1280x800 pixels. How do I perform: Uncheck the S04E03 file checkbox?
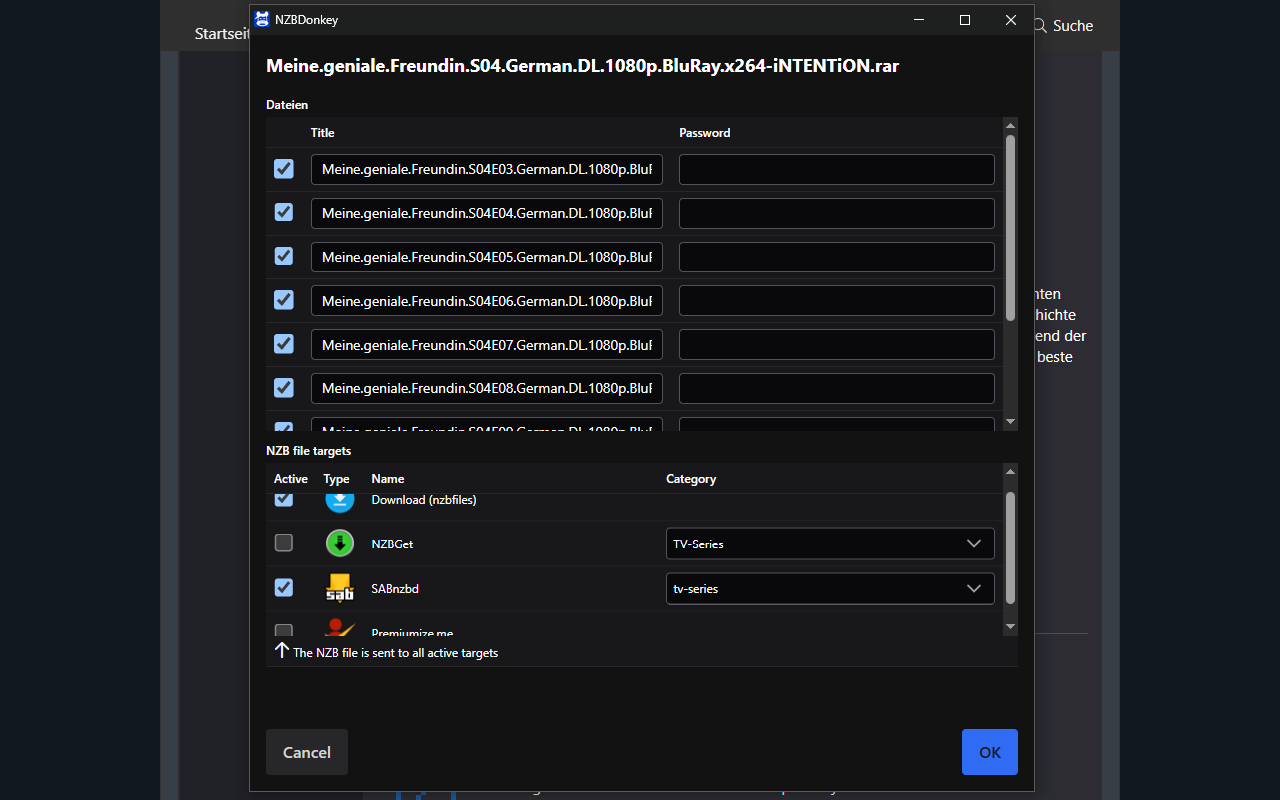tap(283, 169)
